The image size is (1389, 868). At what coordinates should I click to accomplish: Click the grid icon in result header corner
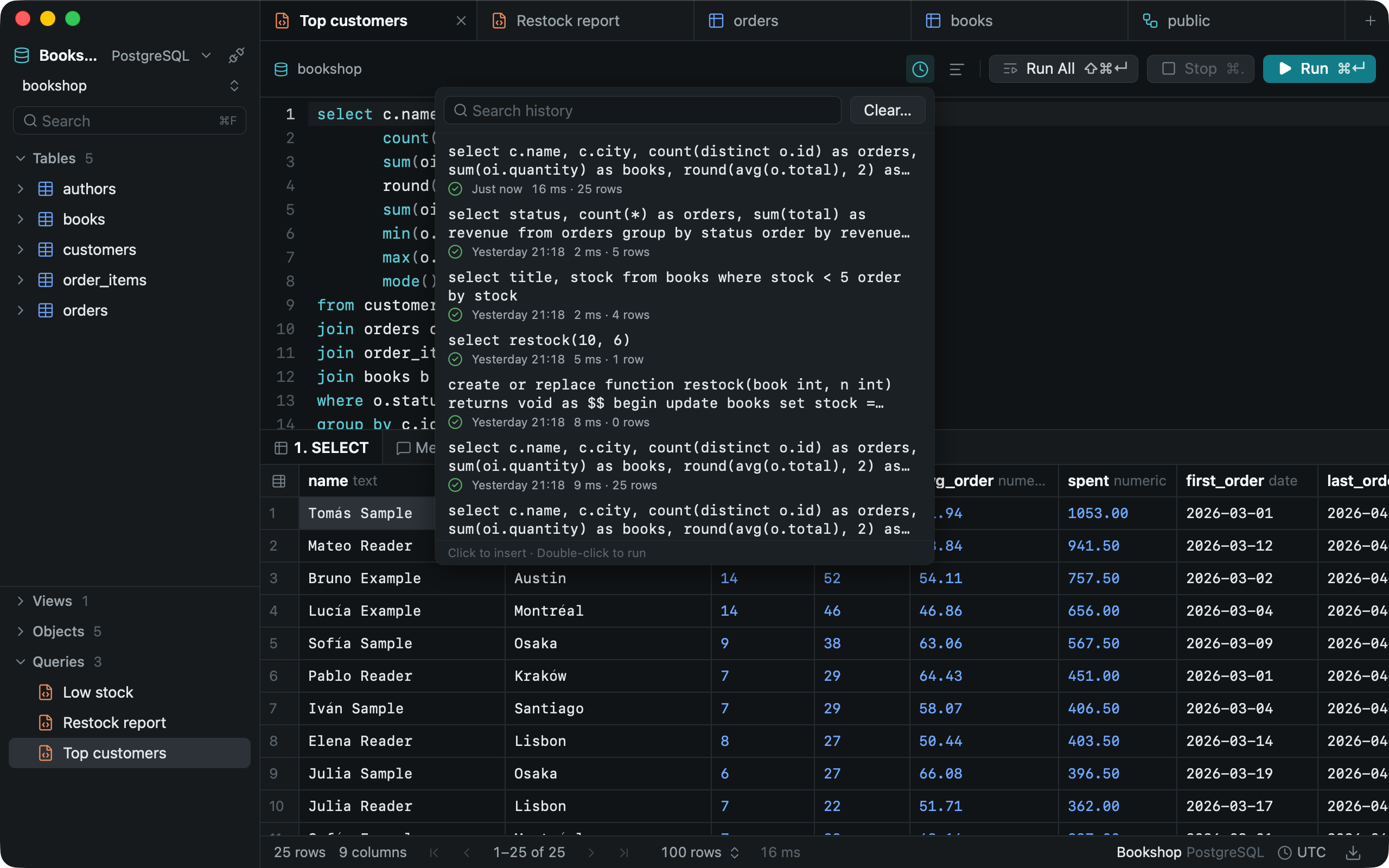pos(279,481)
